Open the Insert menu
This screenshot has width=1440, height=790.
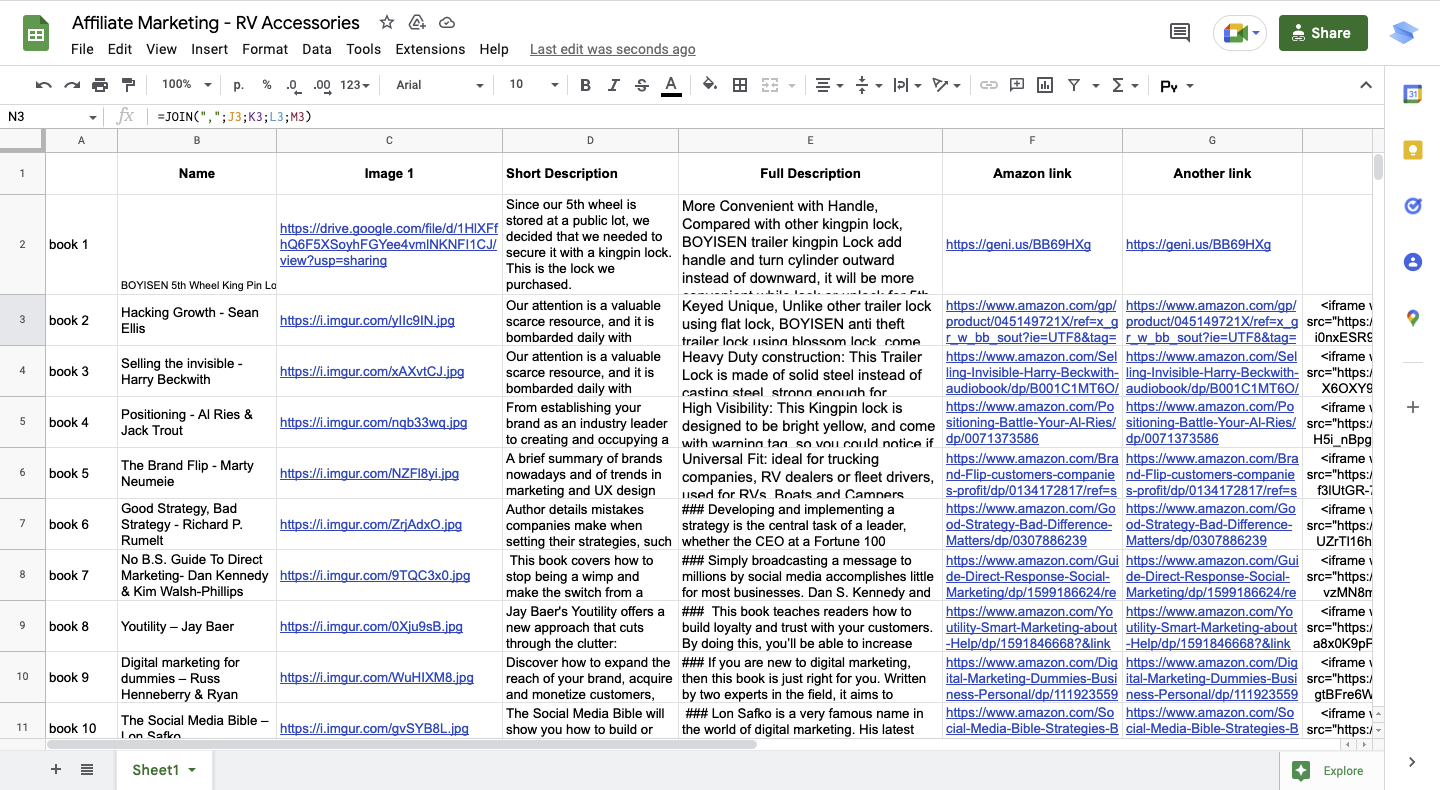coord(210,49)
